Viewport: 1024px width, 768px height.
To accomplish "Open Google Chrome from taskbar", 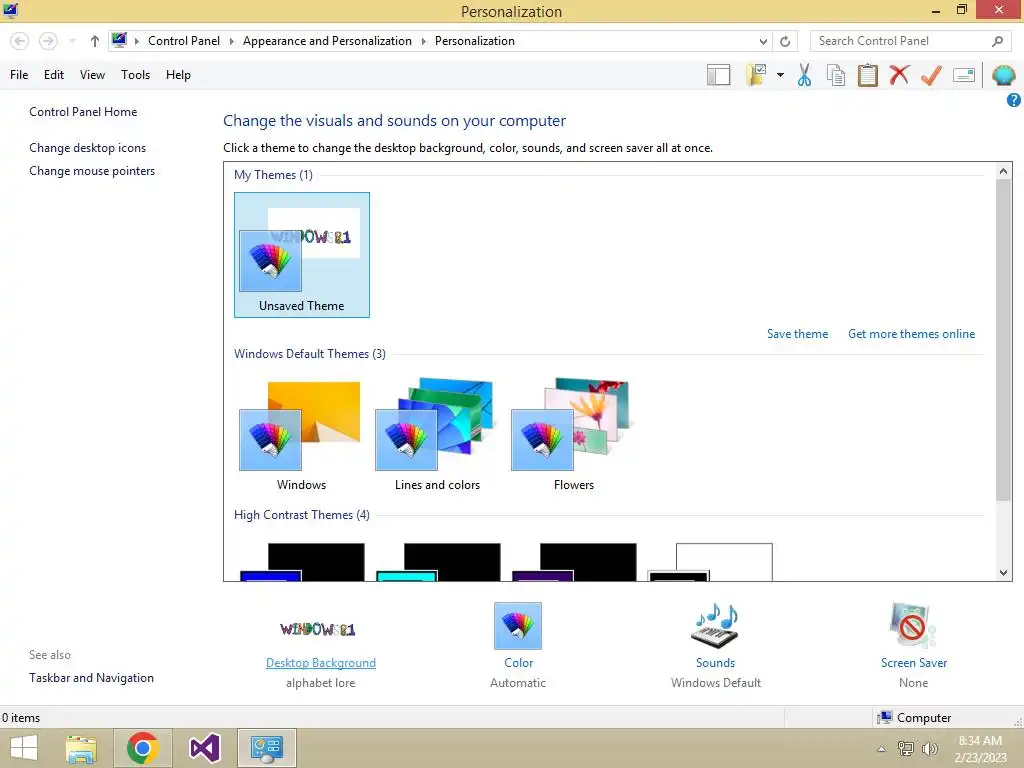I will click(x=143, y=748).
